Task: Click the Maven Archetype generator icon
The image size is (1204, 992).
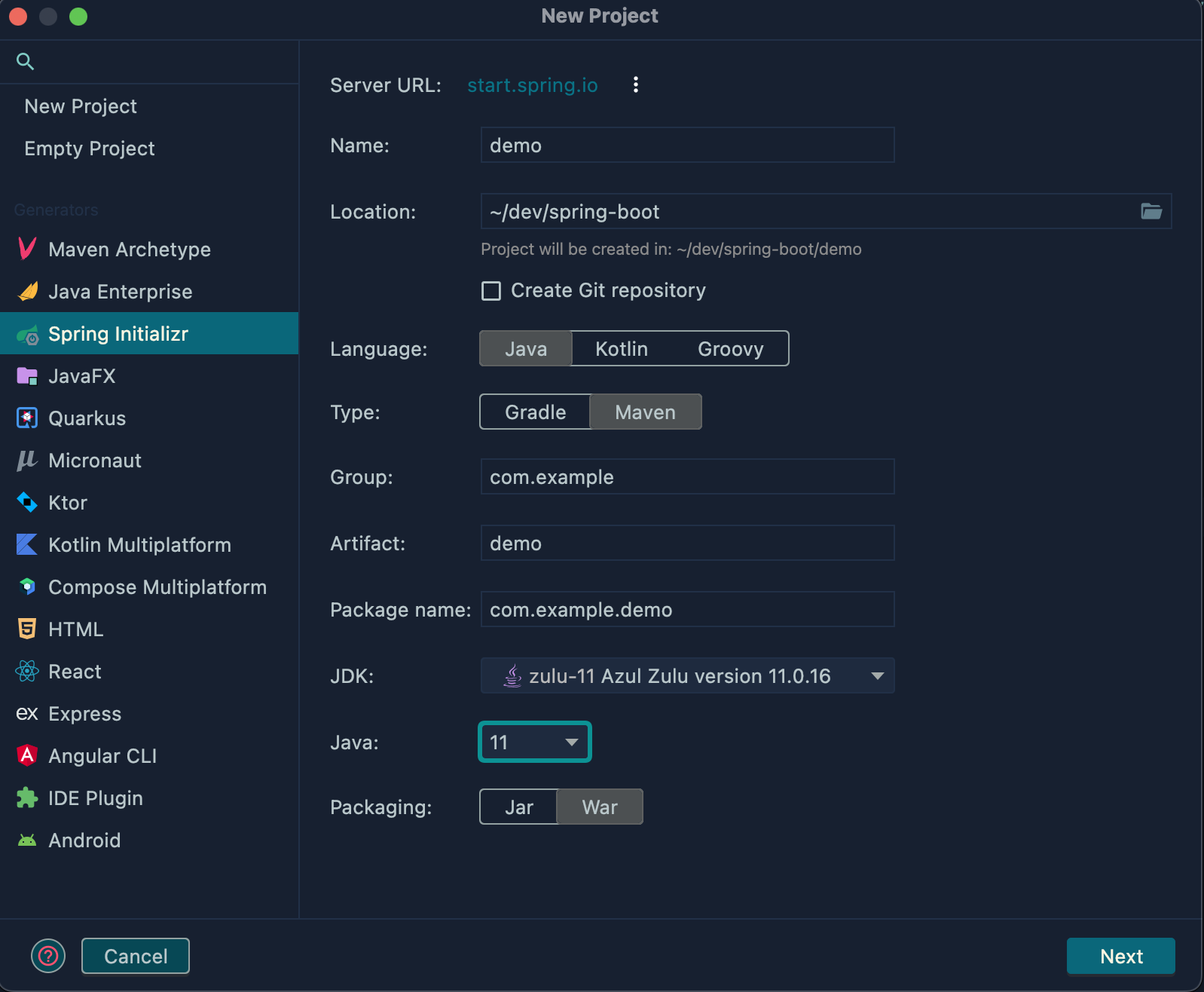Action: 27,249
